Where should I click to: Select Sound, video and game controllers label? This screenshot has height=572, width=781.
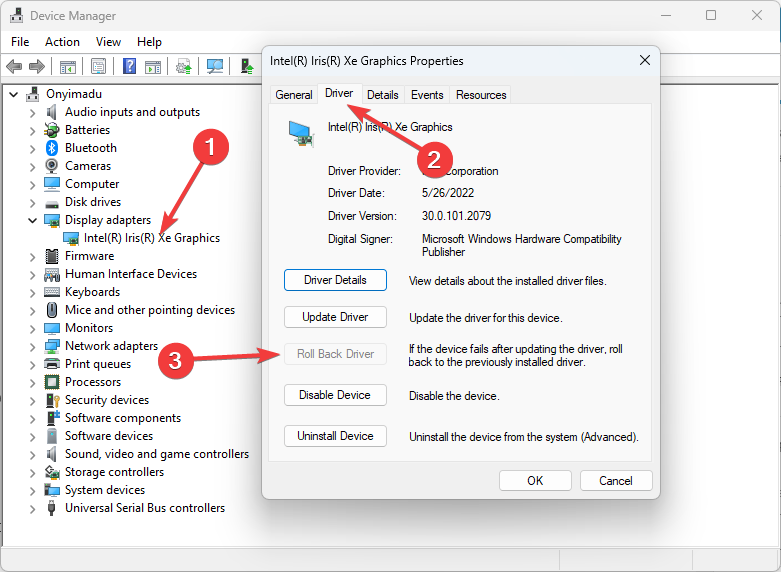point(157,454)
